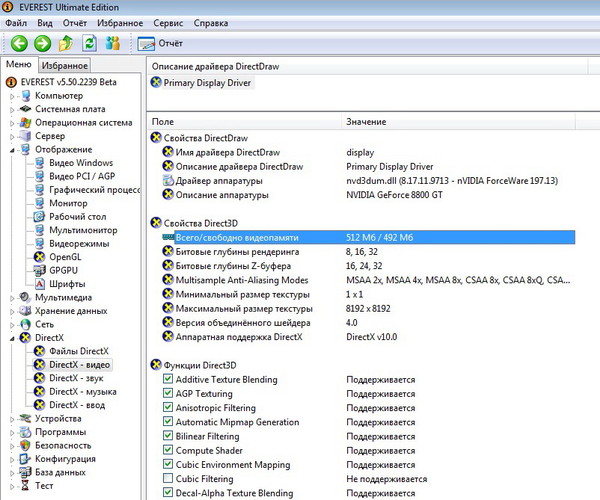Viewport: 600px width, 500px height.
Task: Click the DirectX - музыка icon
Action: coord(39,391)
